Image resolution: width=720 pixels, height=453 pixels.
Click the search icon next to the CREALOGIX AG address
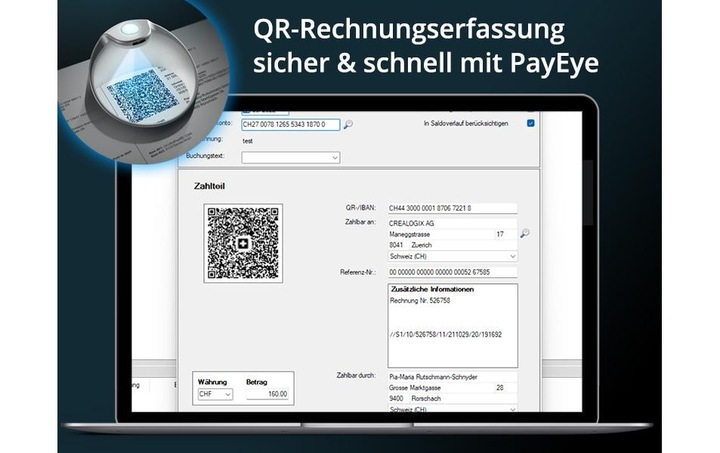[524, 234]
